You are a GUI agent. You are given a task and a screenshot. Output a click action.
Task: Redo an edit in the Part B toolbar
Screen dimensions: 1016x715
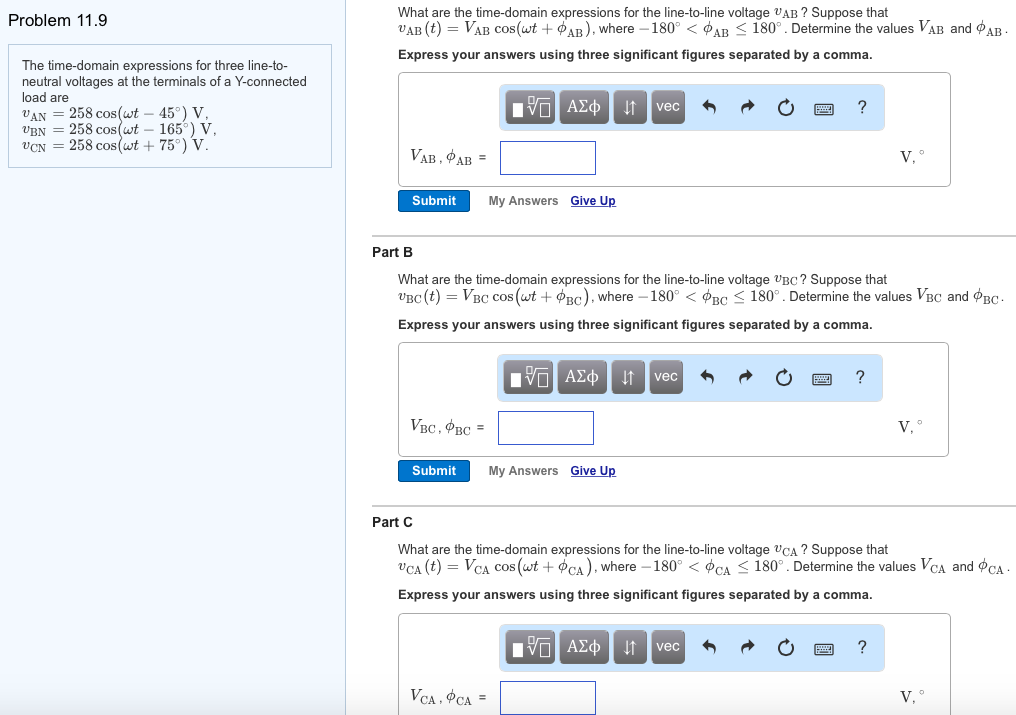(745, 377)
